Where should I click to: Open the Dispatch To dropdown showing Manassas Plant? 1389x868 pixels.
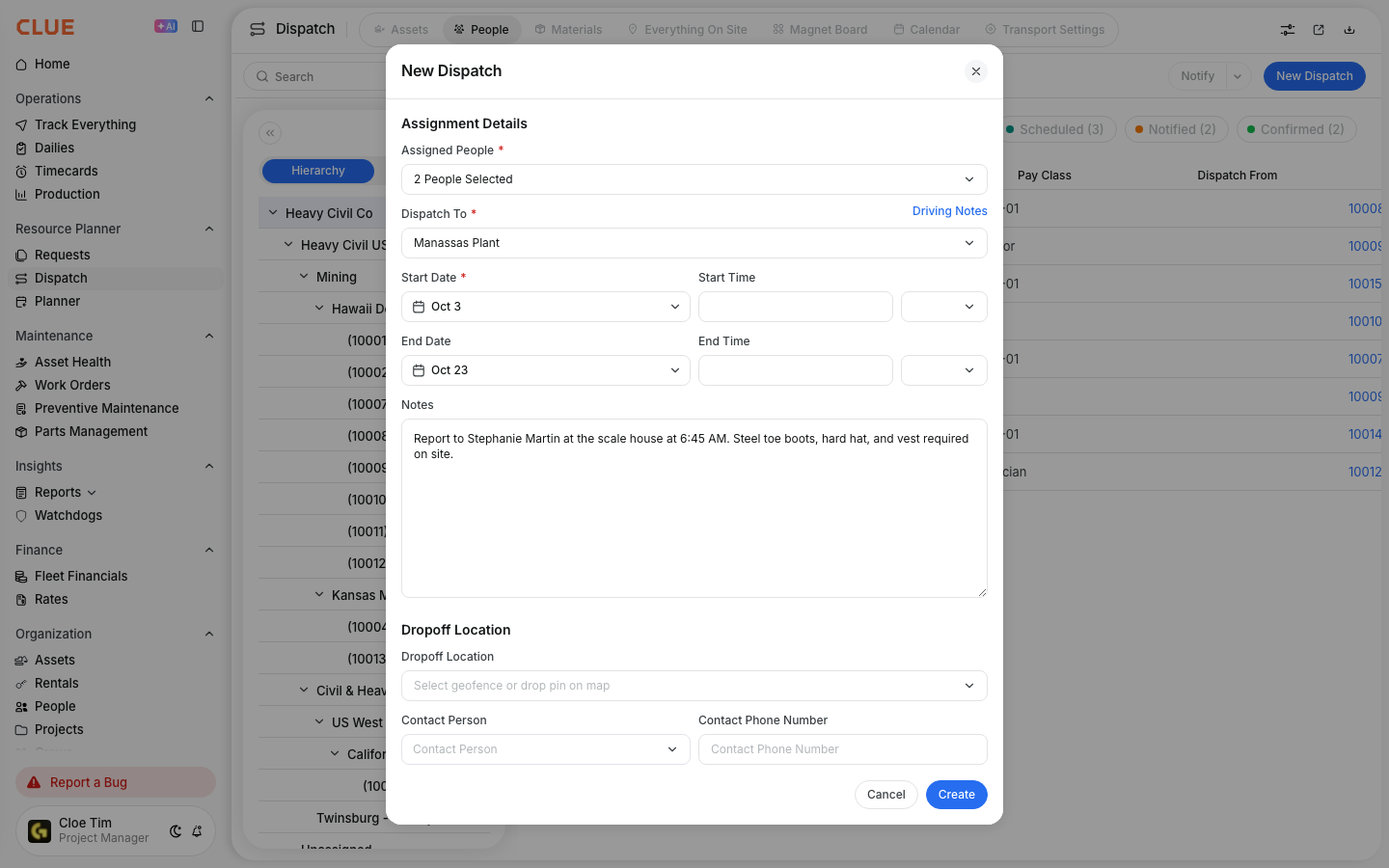point(694,243)
